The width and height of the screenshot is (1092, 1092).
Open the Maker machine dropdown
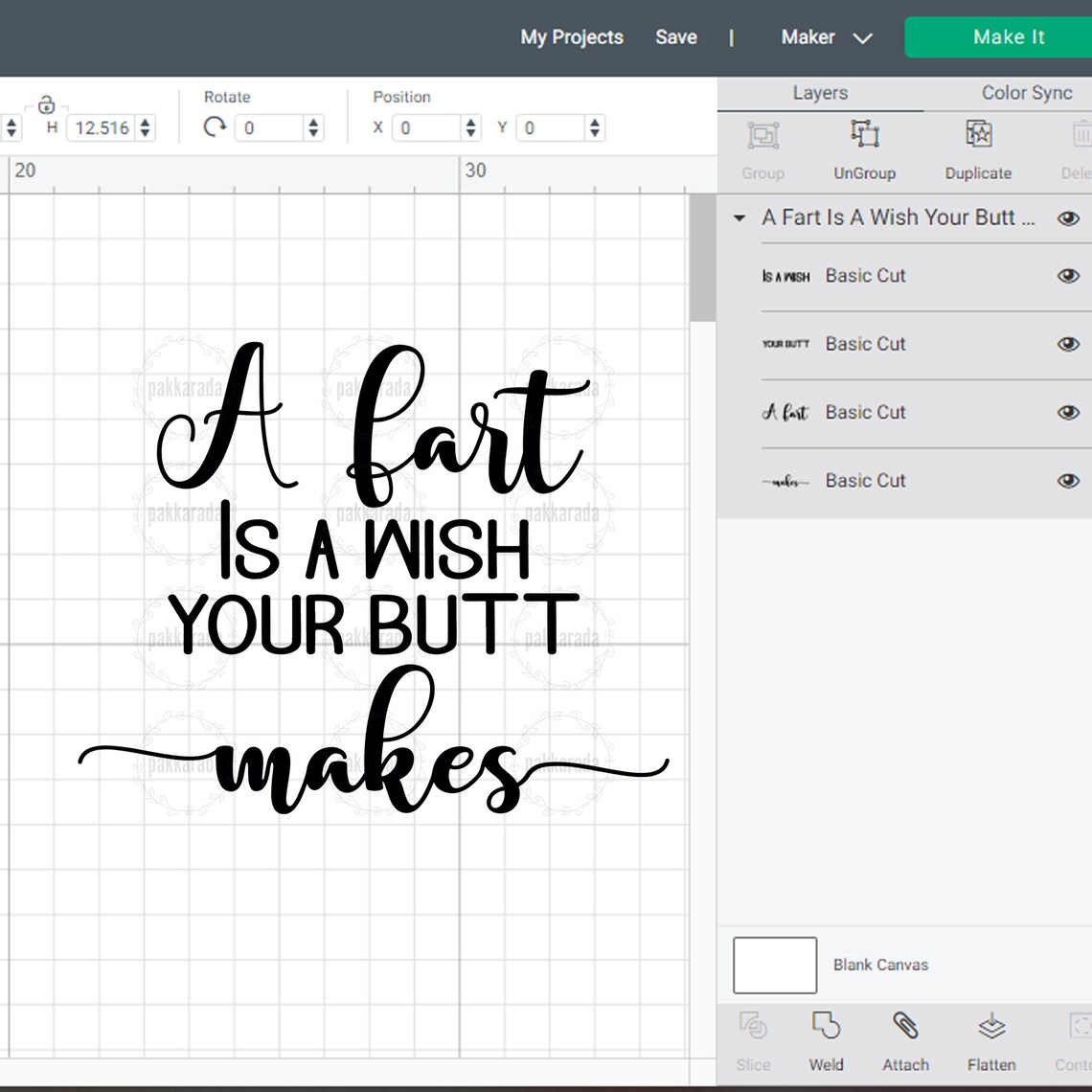[x=826, y=37]
